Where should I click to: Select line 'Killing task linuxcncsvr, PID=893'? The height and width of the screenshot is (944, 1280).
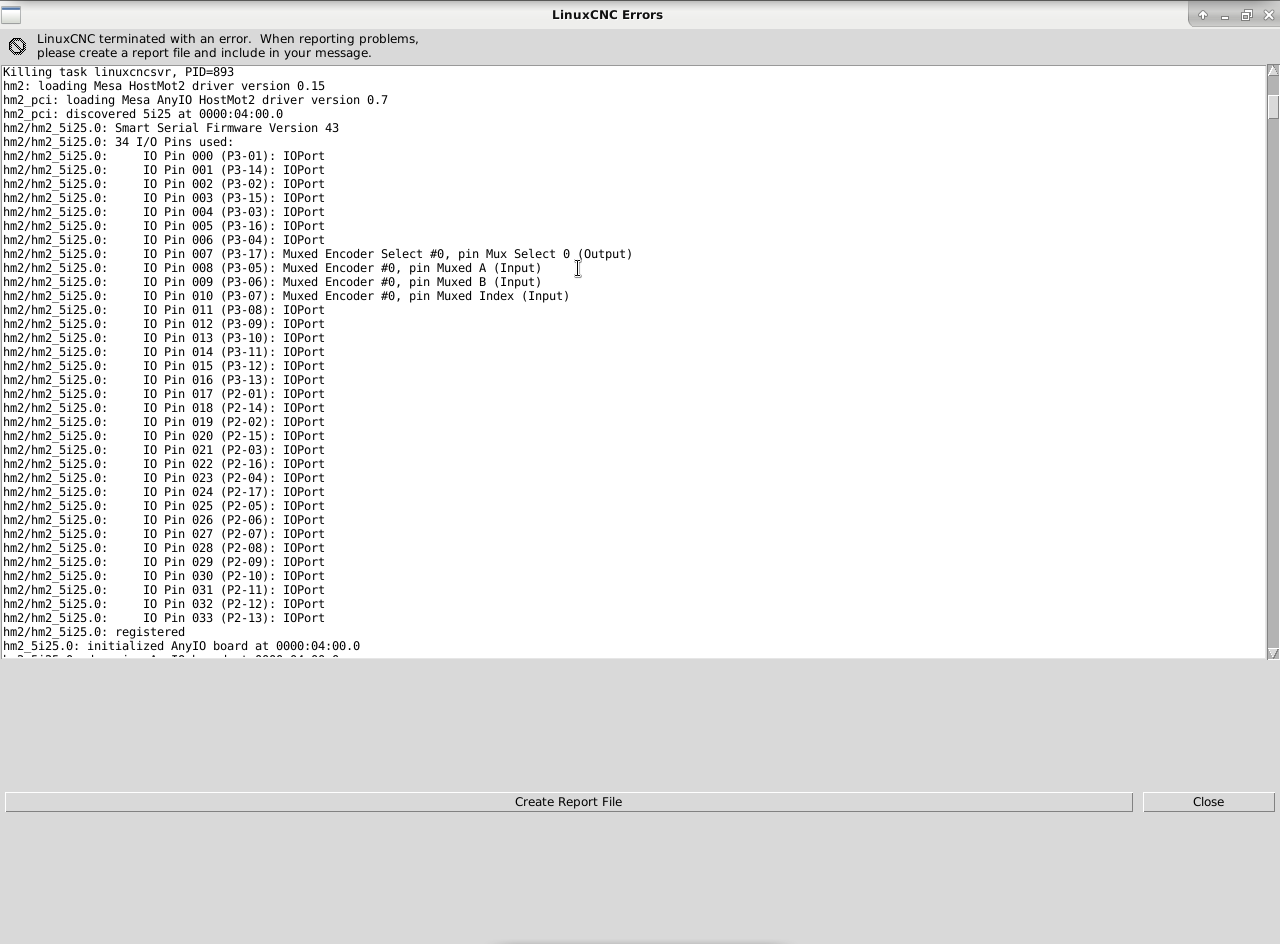[x=118, y=72]
